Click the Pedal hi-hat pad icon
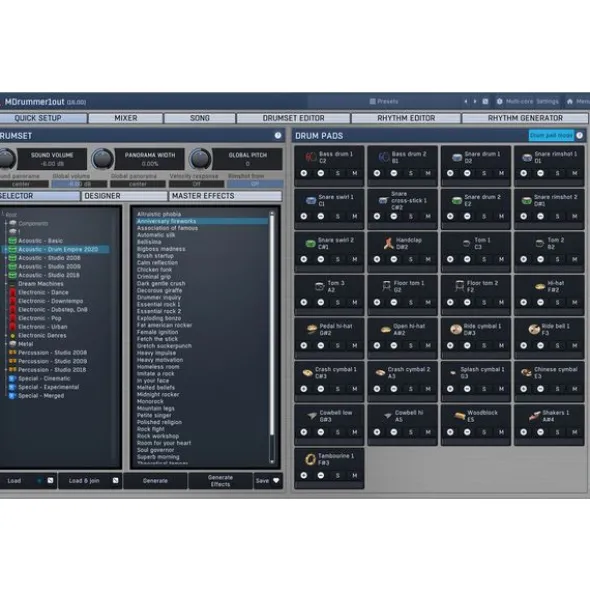The image size is (590, 591). point(312,329)
